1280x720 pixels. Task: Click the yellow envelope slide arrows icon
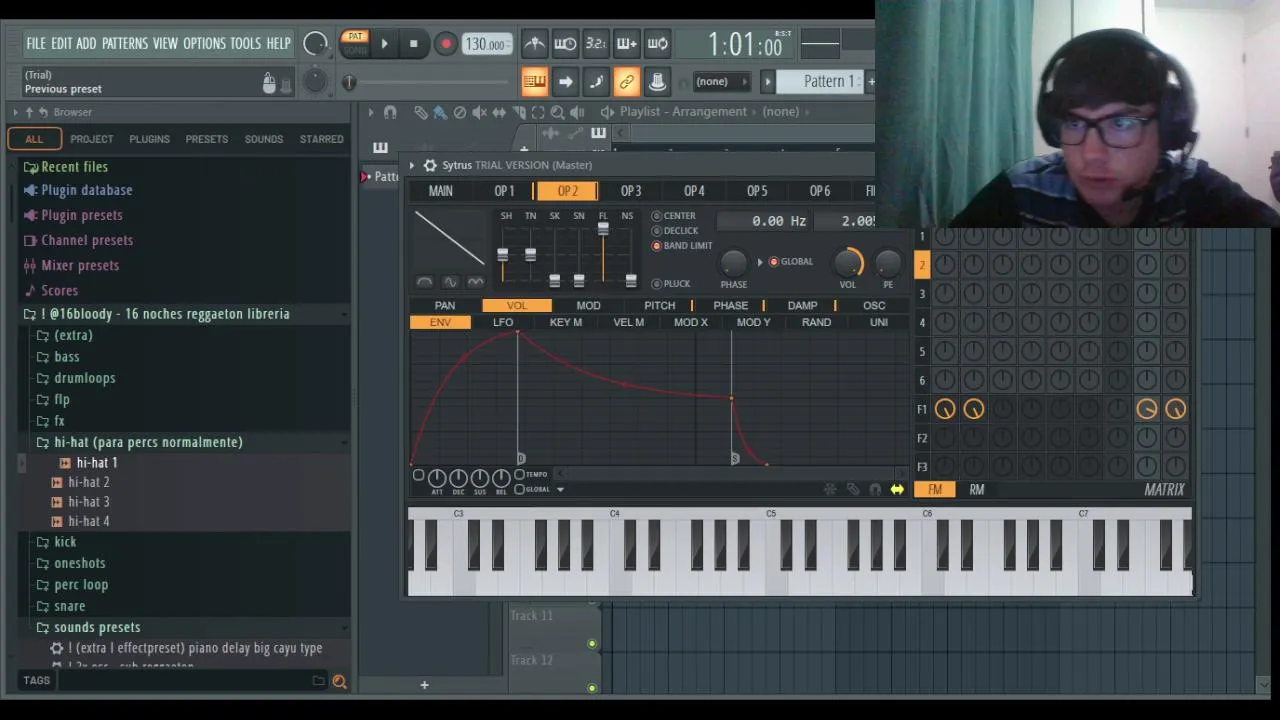[897, 489]
